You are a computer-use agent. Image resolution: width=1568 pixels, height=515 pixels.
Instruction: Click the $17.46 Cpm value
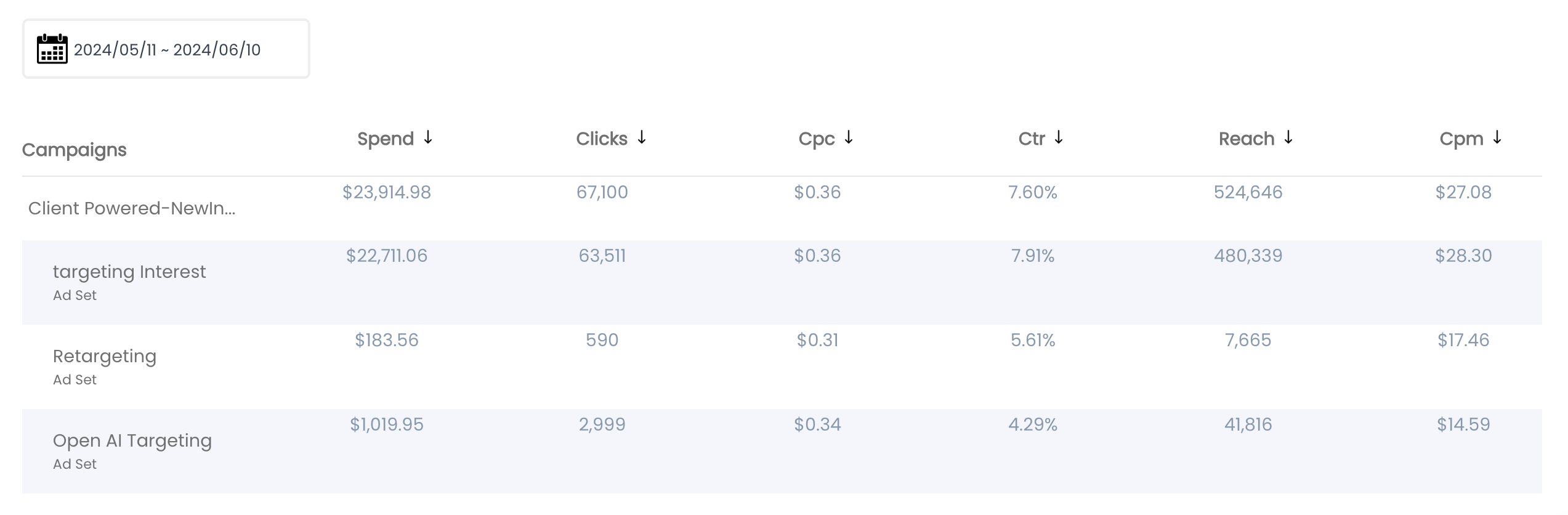click(1463, 340)
